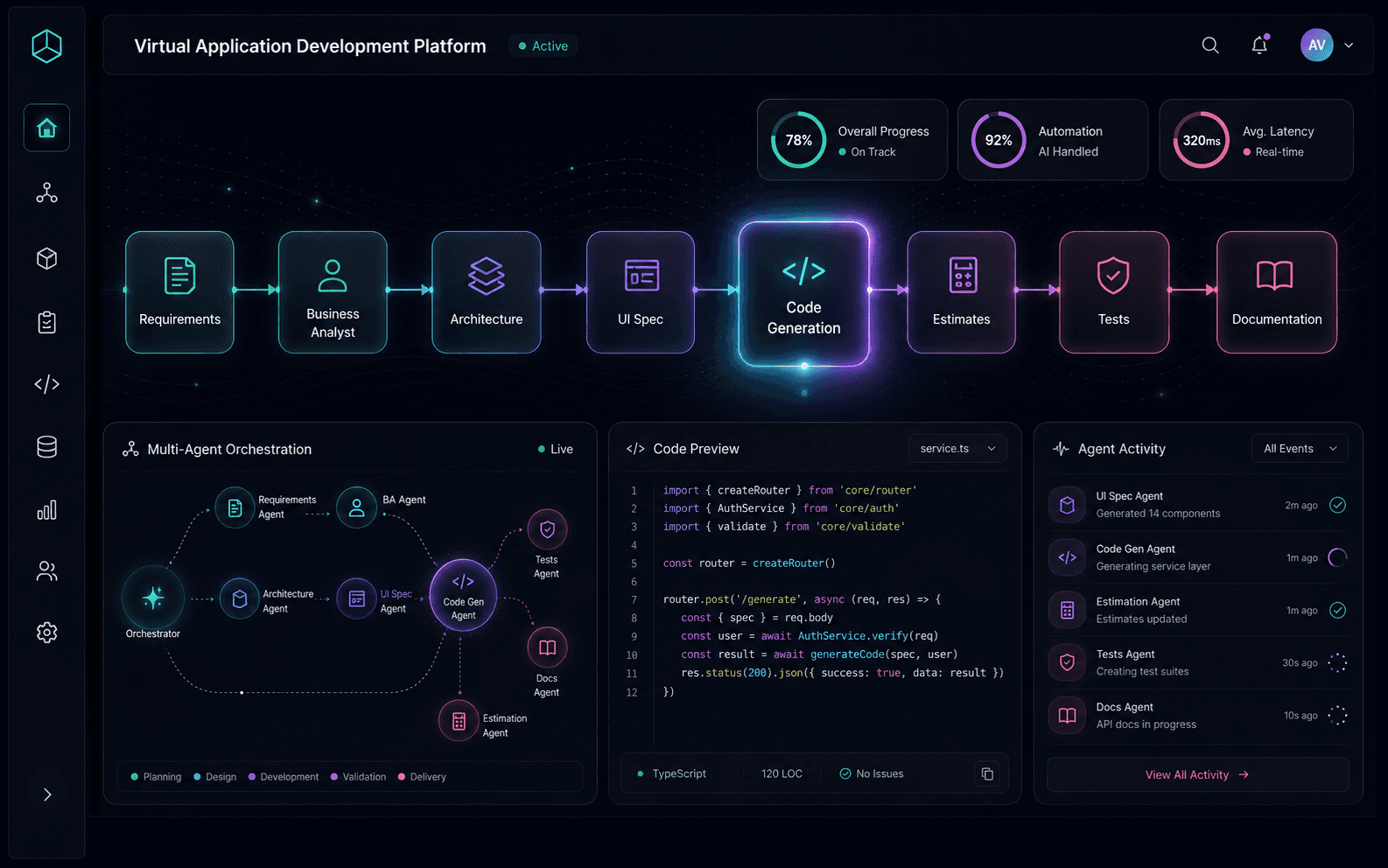Select the Tests pipeline stage
Screen dimensions: 1388x868
coord(1114,292)
